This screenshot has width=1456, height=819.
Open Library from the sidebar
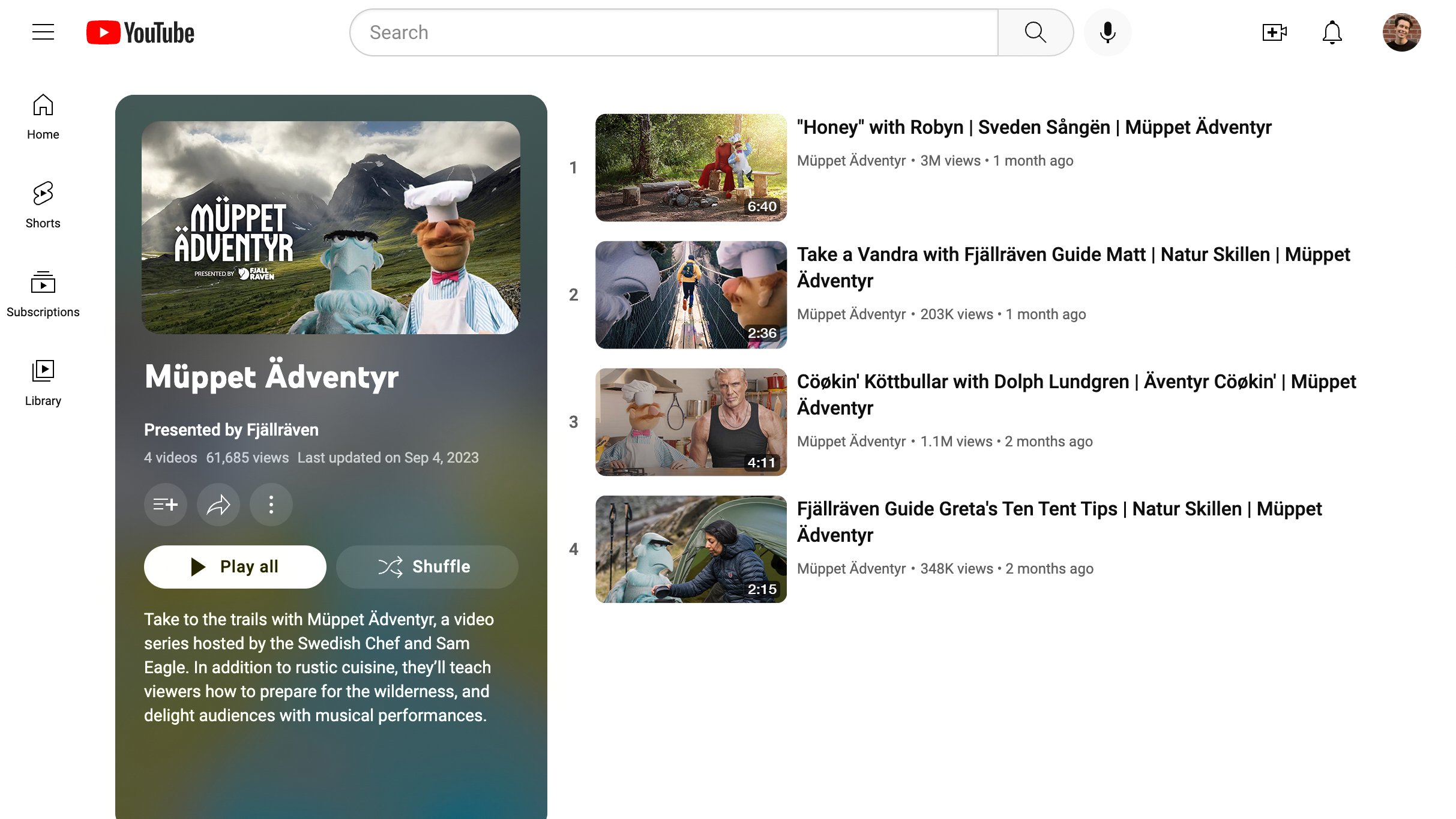(43, 383)
